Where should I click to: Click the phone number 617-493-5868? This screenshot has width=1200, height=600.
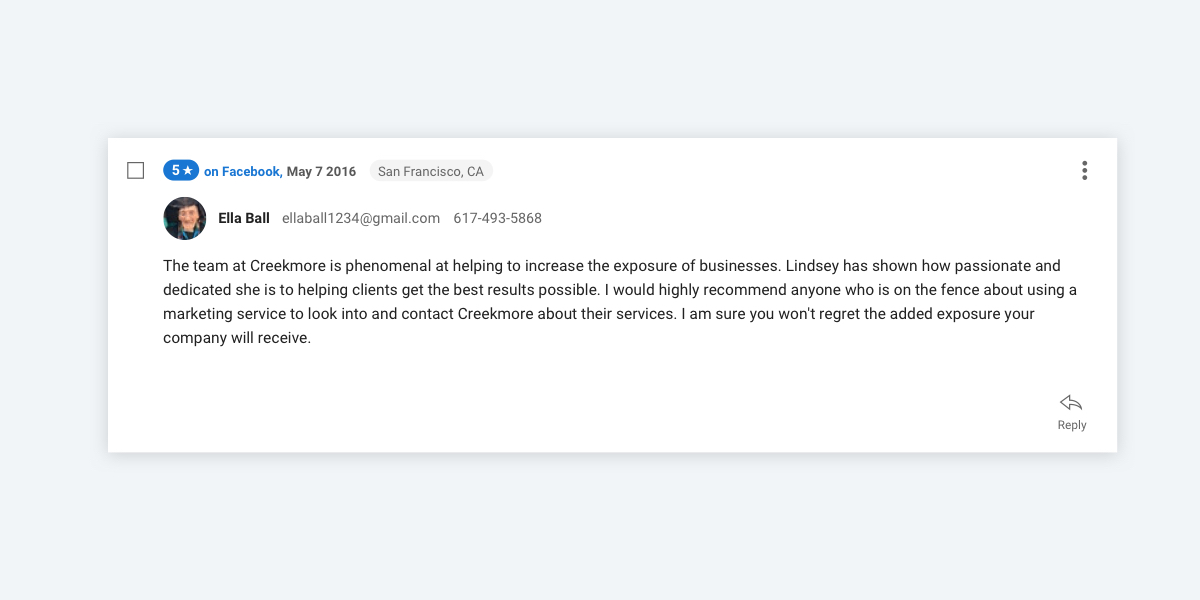[x=497, y=218]
